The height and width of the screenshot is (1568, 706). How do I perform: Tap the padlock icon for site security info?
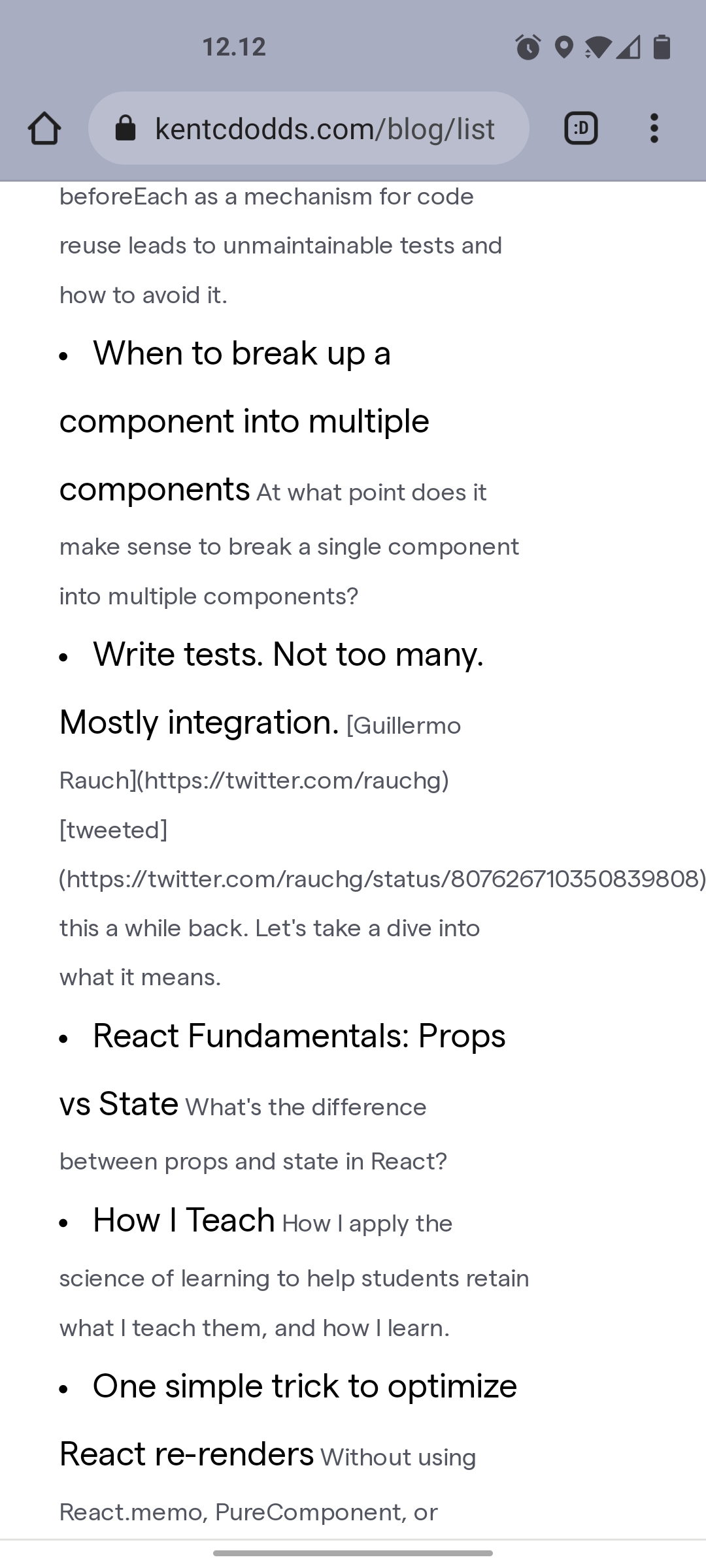click(x=126, y=128)
